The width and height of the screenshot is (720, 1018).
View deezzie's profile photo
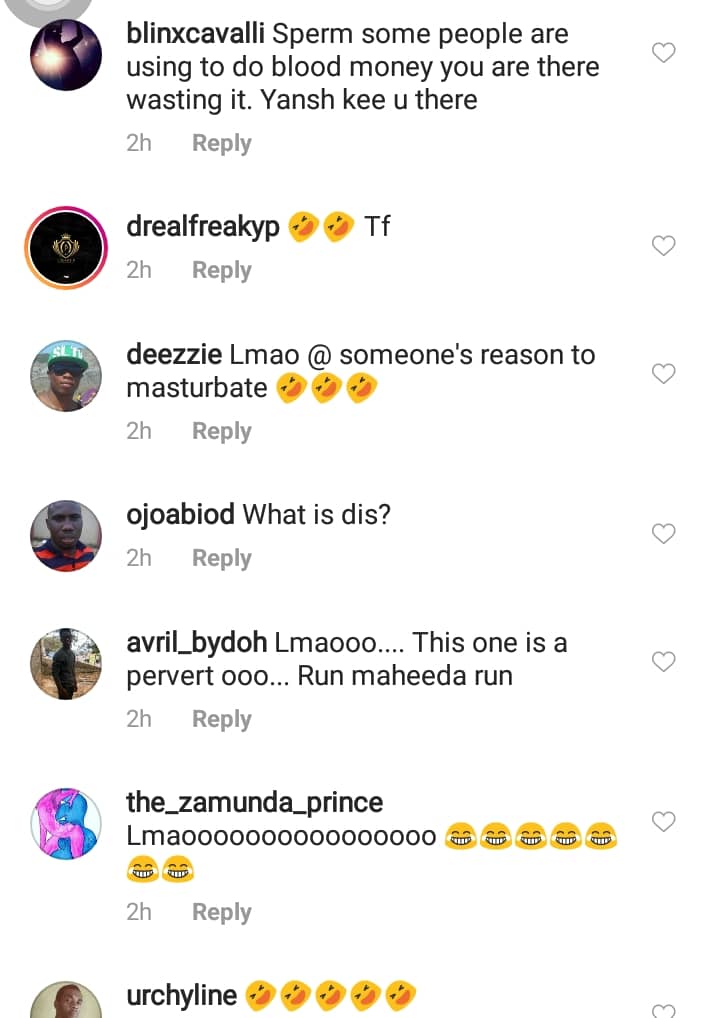click(x=66, y=375)
